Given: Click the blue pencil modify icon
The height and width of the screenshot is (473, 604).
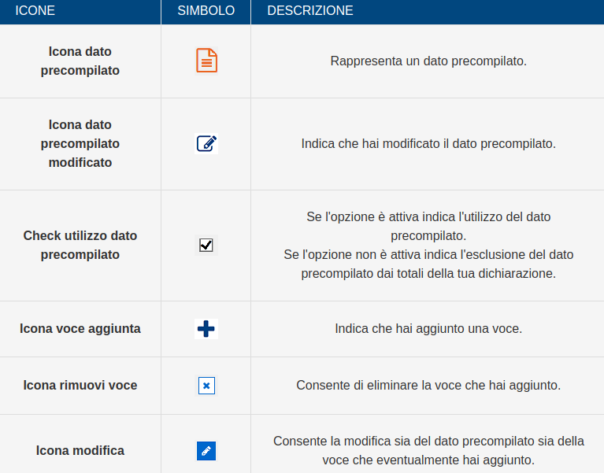Looking at the screenshot, I should (206, 450).
